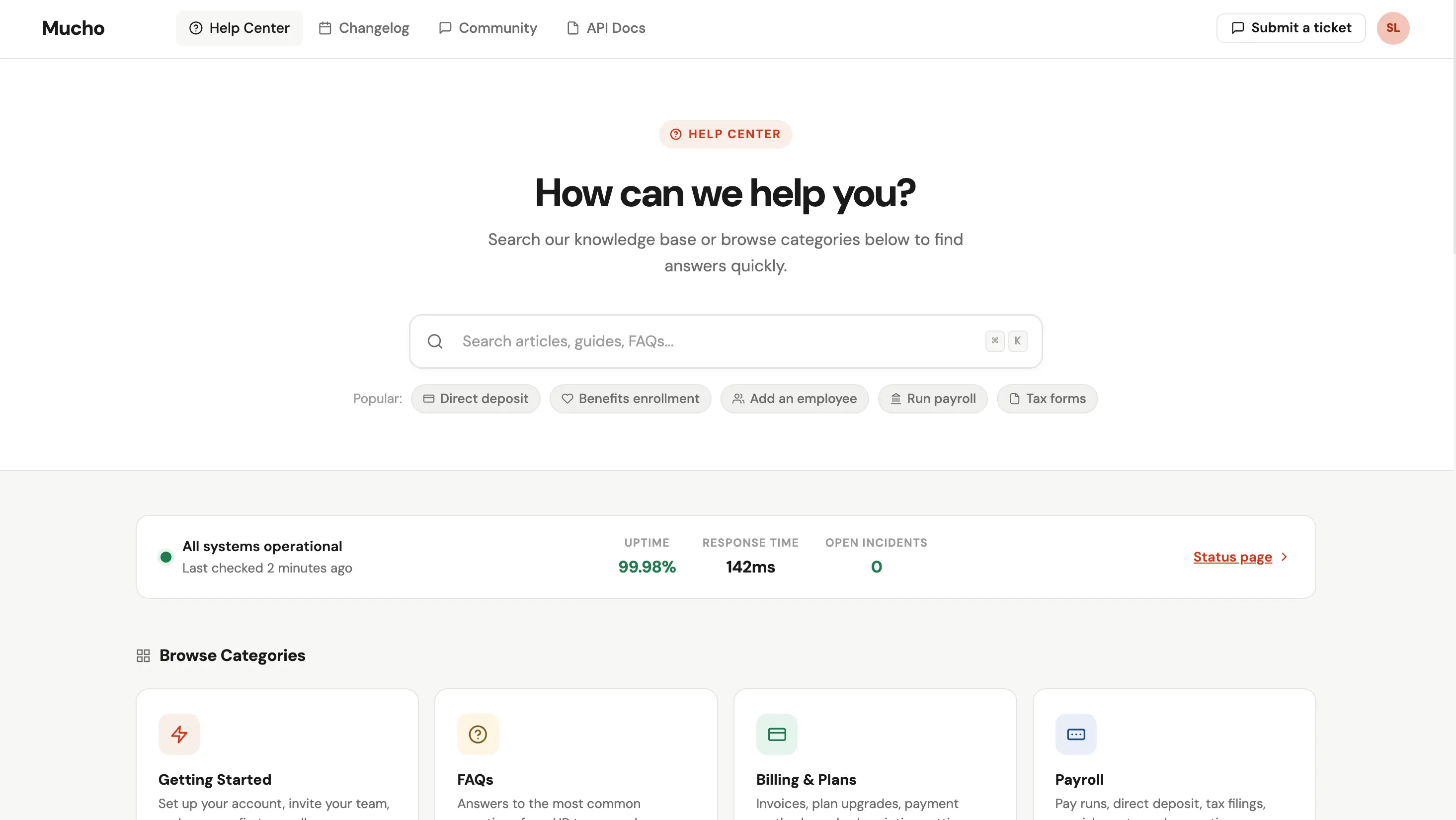Click the Community chat bubble icon
Viewport: 1456px width, 820px height.
[445, 28]
